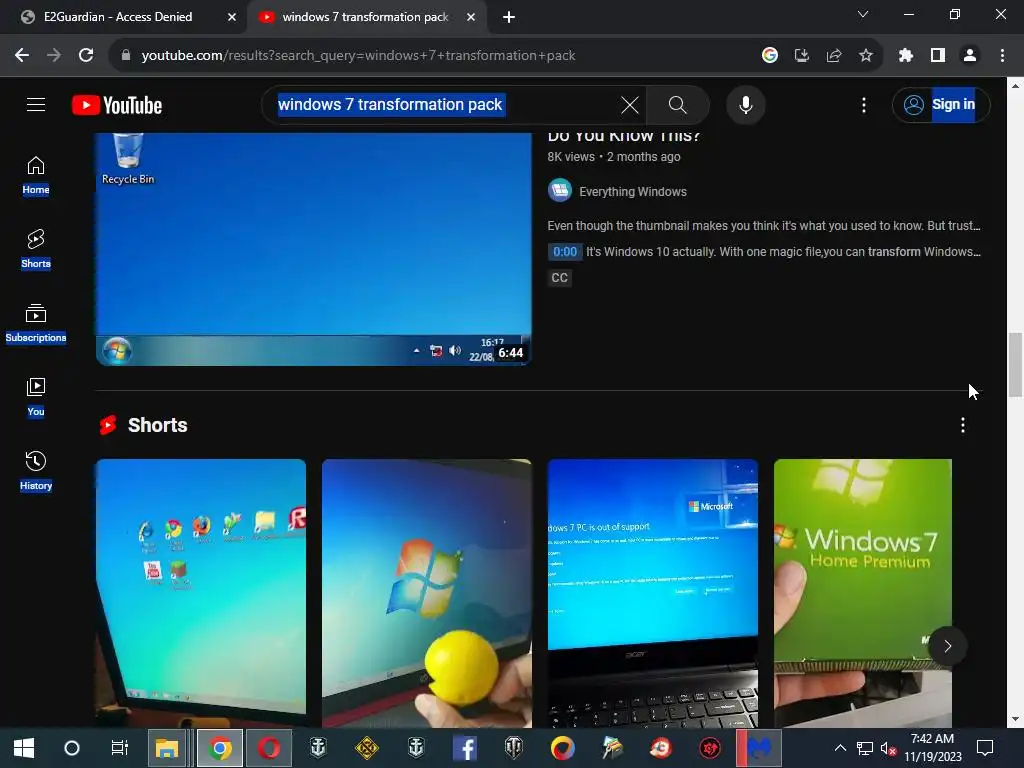Click the Google icon in address bar
Screen dimensions: 1024x768
pyautogui.click(x=769, y=56)
